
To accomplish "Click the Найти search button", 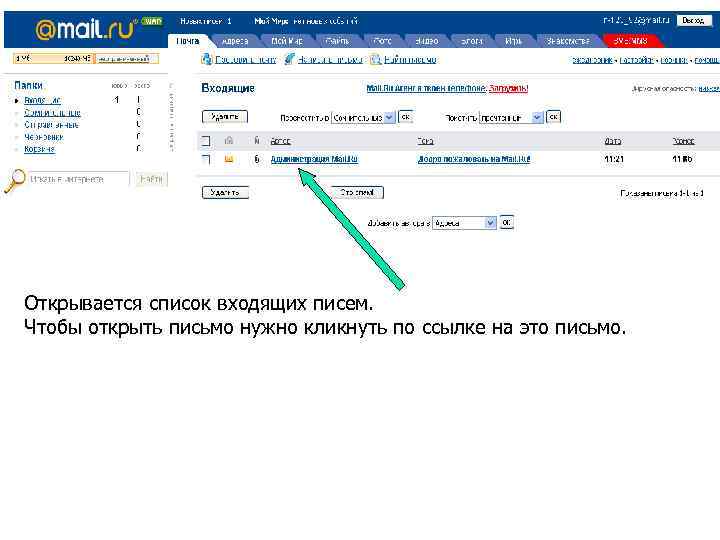I will pyautogui.click(x=152, y=179).
